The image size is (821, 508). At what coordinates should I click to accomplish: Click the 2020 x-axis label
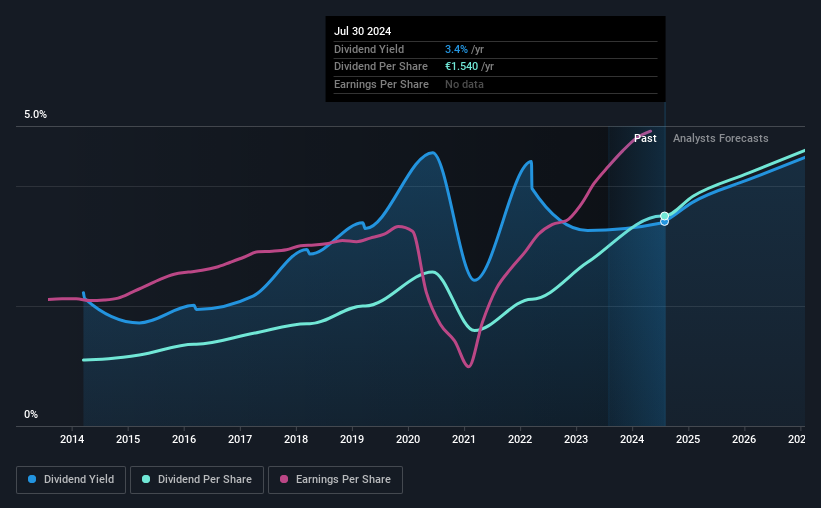click(x=408, y=439)
